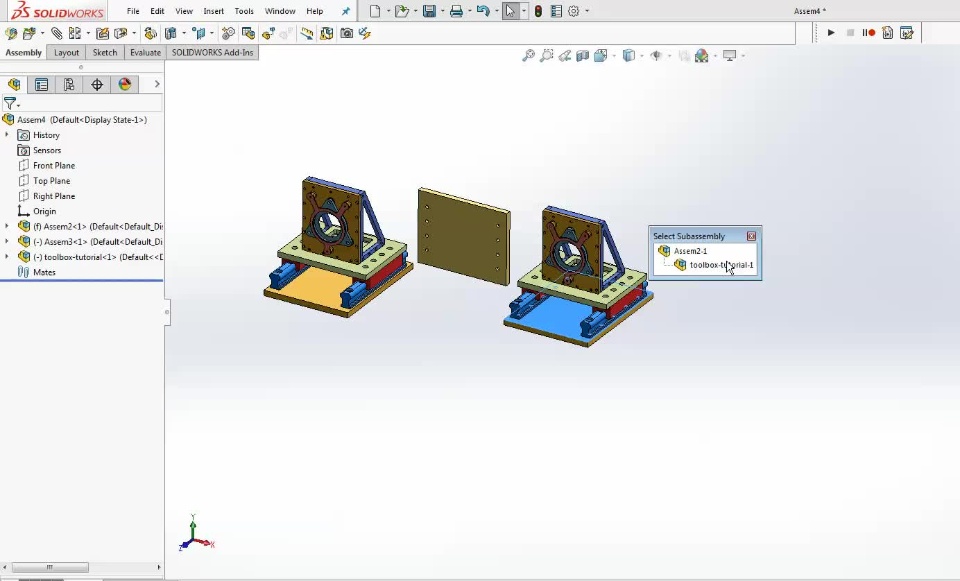960x581 pixels.
Task: Click the Smart Fasteners icon
Action: click(x=102, y=33)
